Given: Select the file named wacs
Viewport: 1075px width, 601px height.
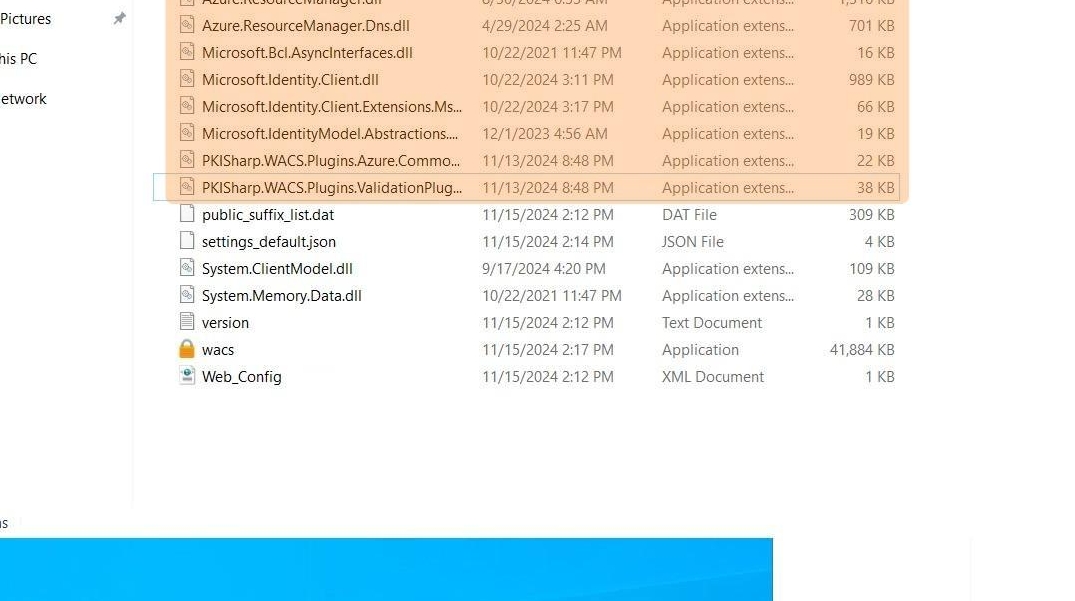Looking at the screenshot, I should coord(218,350).
